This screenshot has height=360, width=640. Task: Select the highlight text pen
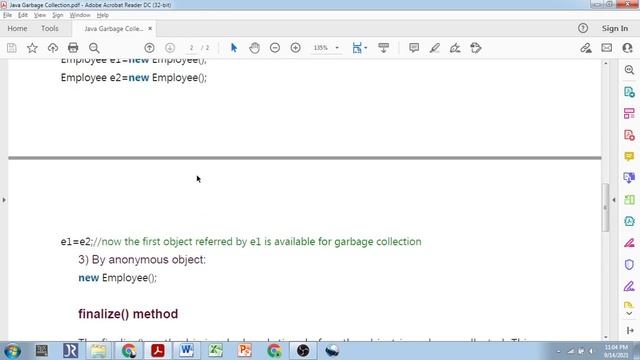435,48
